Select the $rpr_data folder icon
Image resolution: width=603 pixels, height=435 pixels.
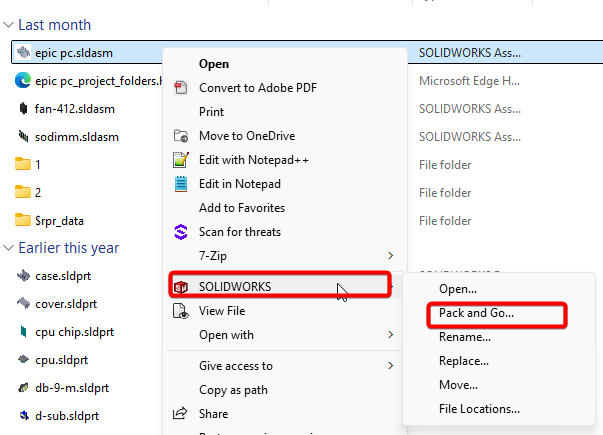23,220
